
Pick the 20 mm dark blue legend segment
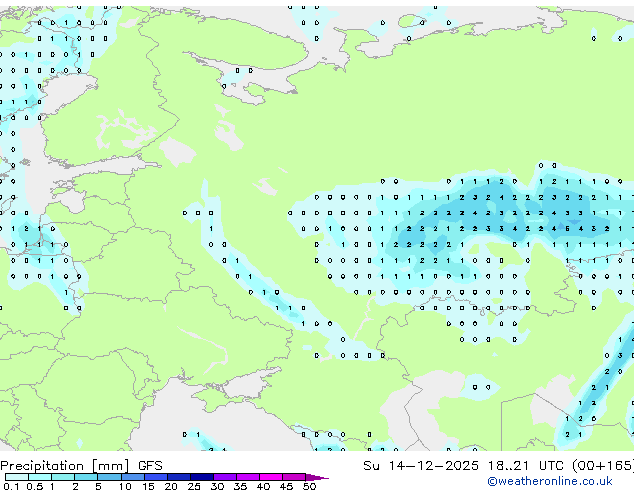pyautogui.click(x=179, y=477)
